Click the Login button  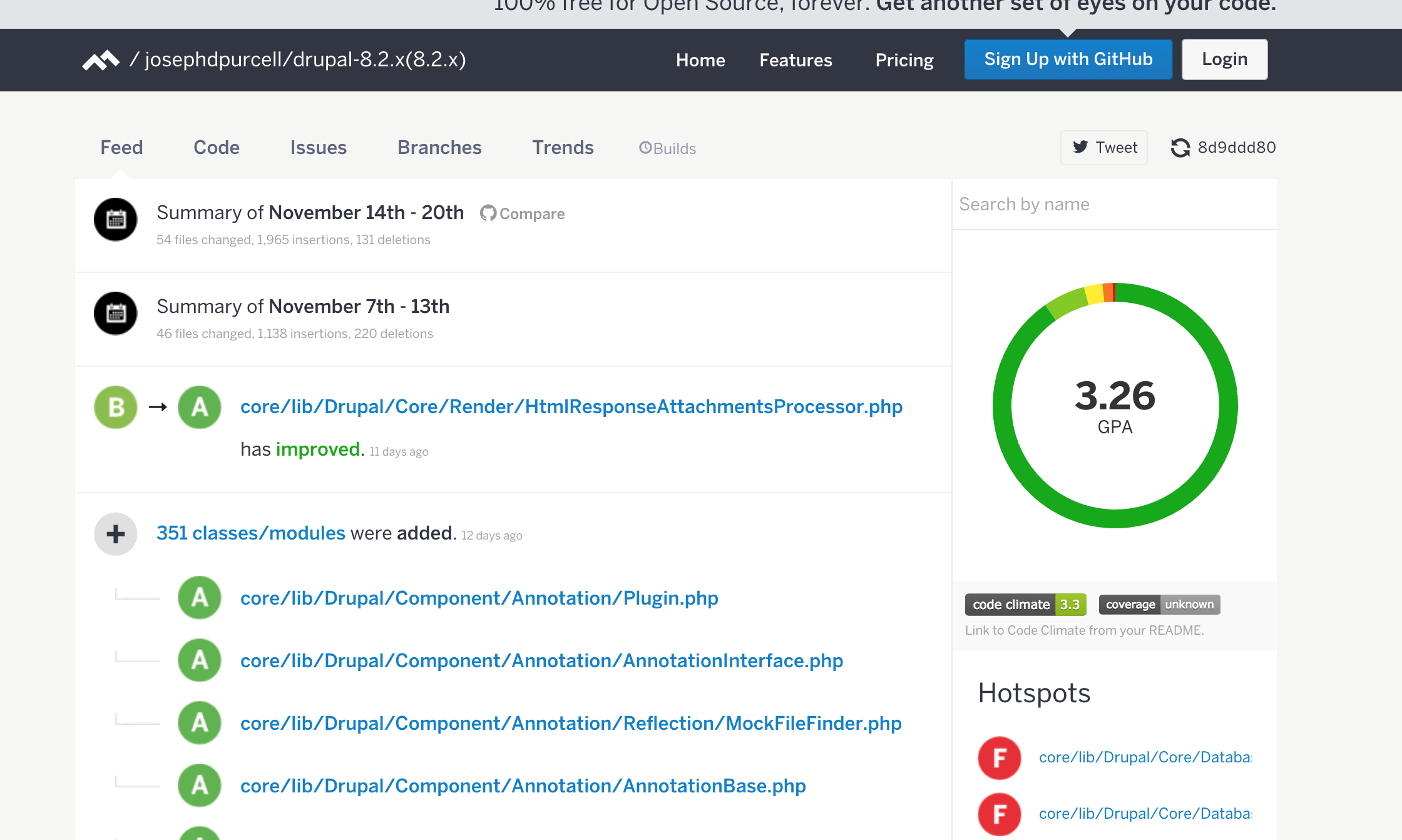[1224, 59]
